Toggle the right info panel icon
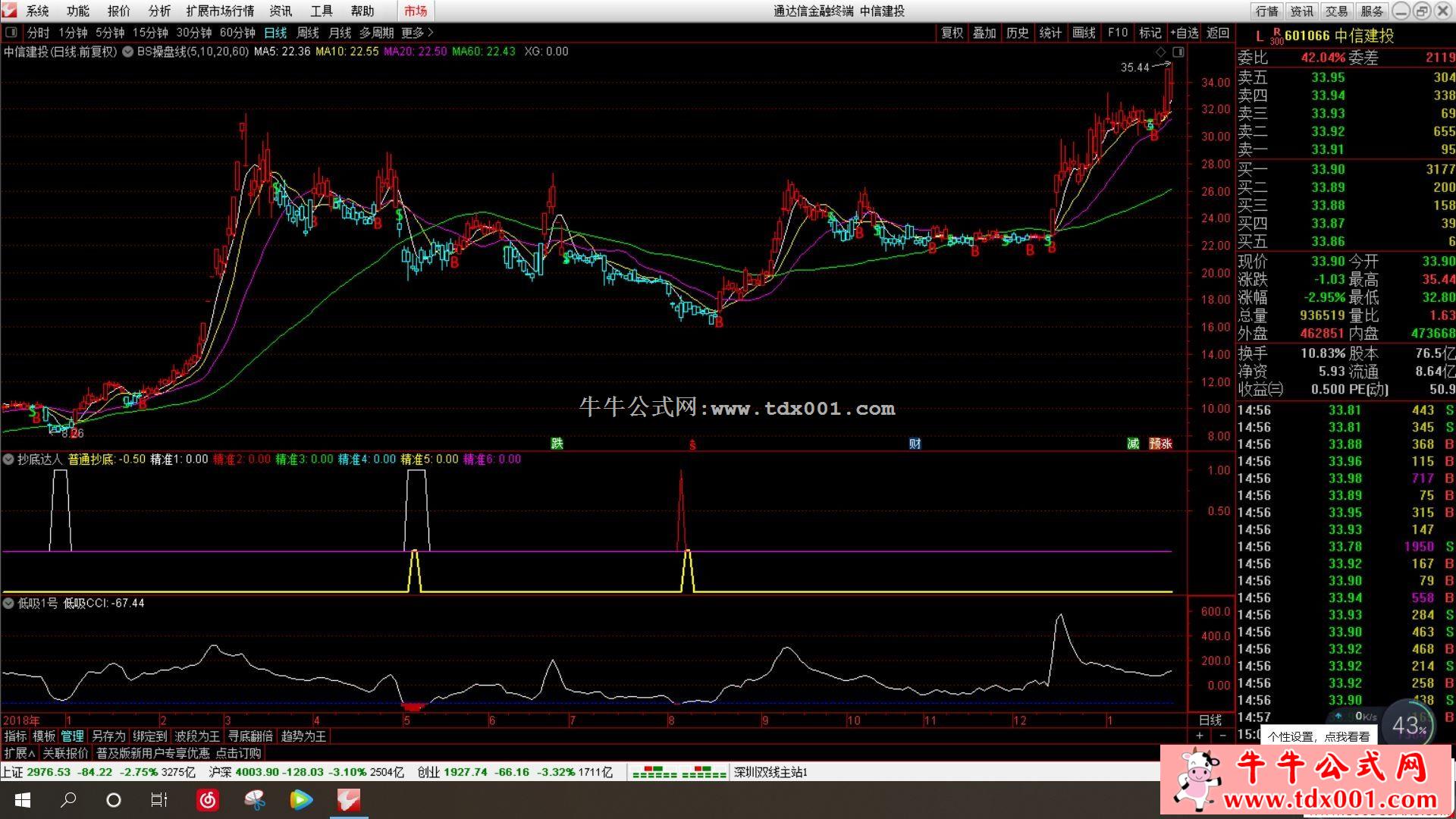The image size is (1456, 819). click(1178, 52)
